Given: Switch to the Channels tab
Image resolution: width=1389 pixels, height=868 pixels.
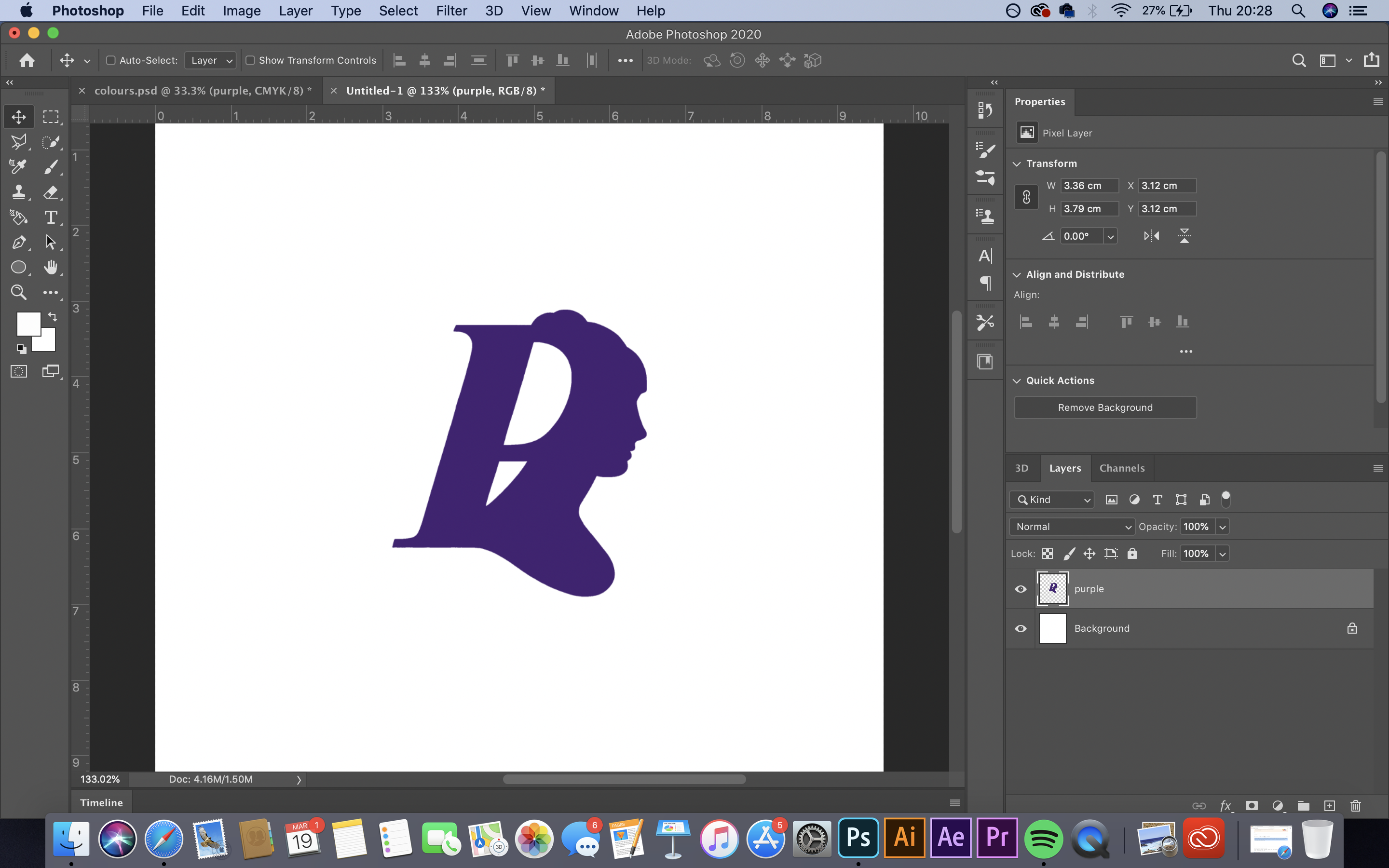Looking at the screenshot, I should coord(1121,468).
